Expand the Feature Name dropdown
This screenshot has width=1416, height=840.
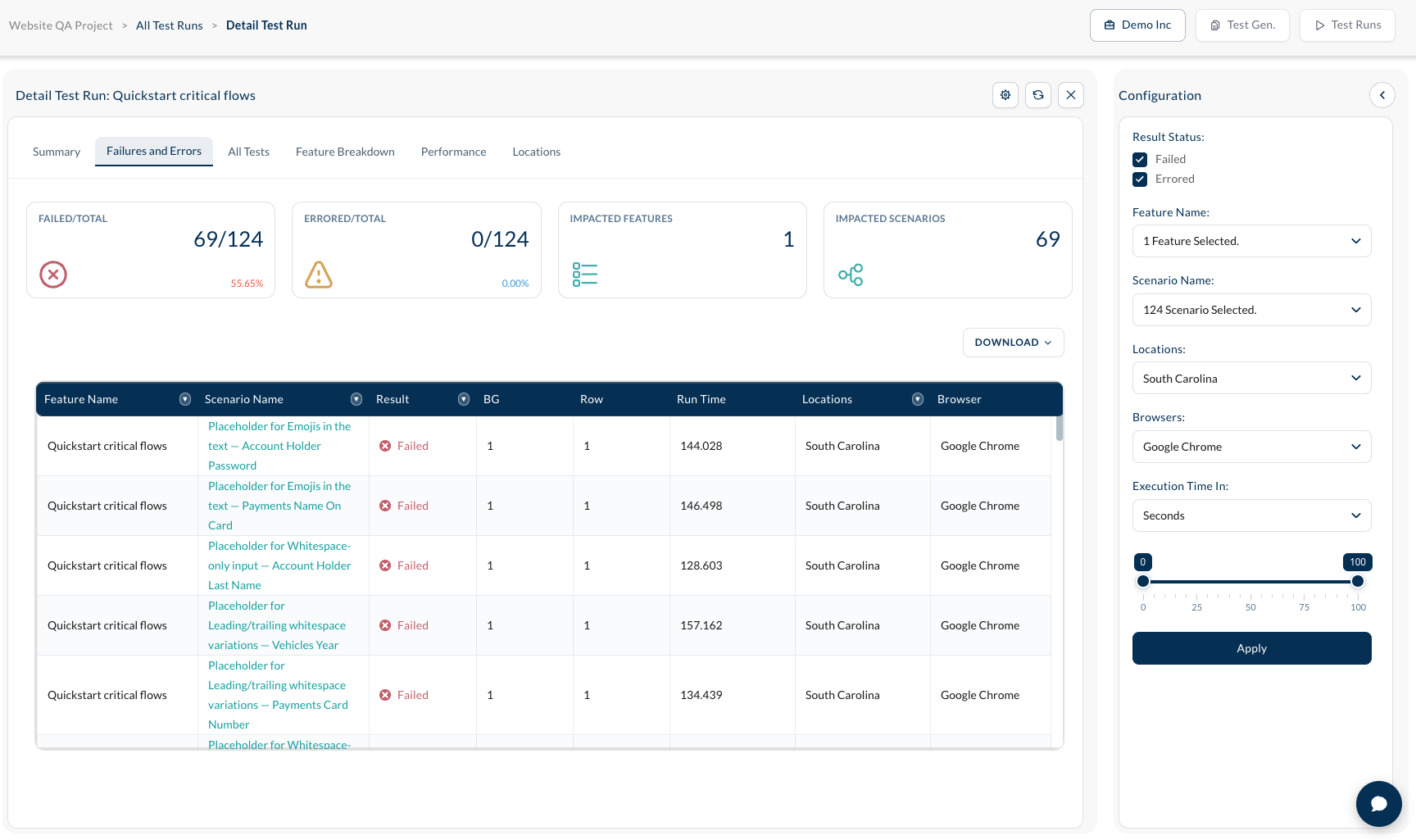[x=1252, y=241]
